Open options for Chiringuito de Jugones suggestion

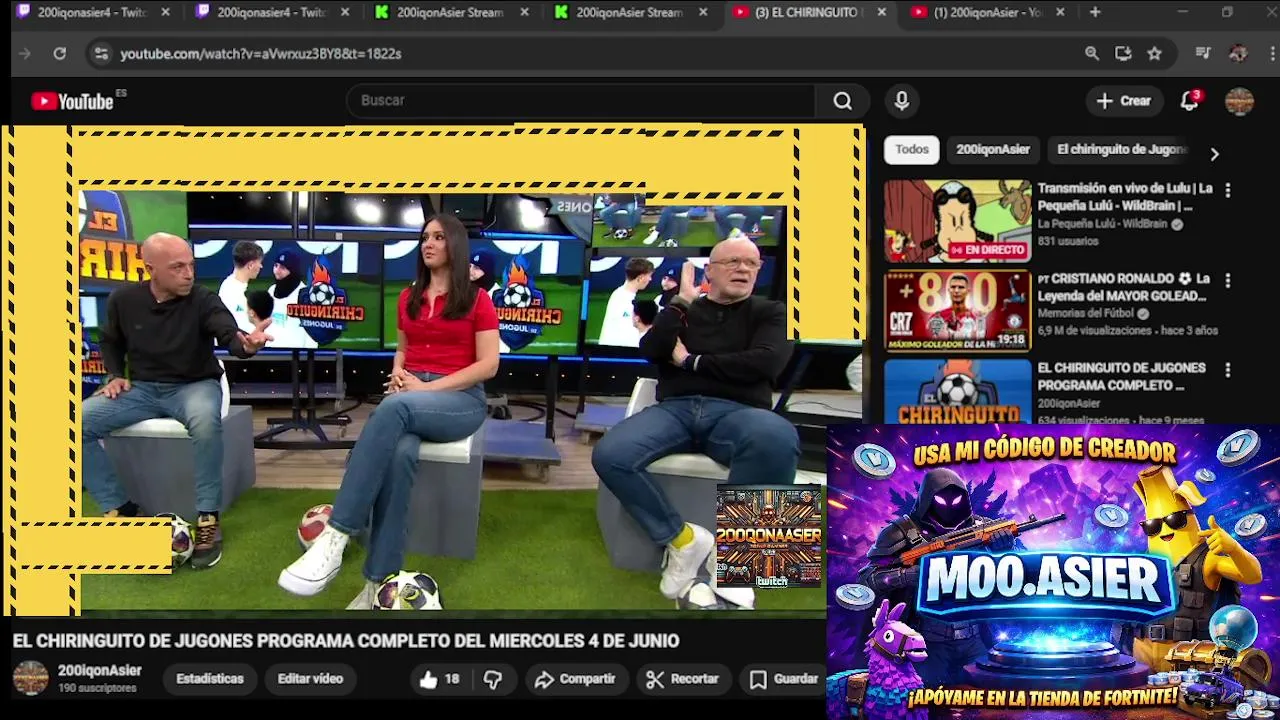point(1228,370)
